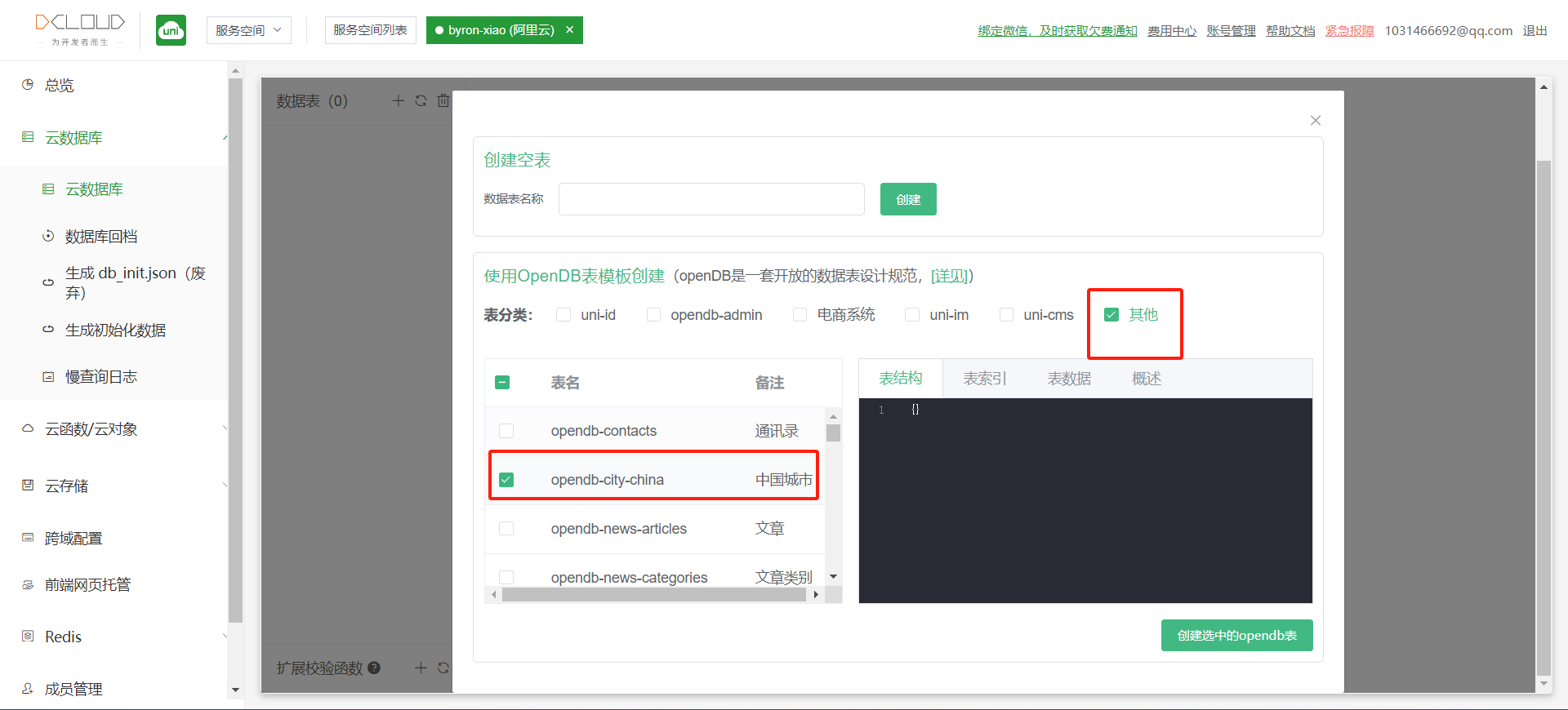The width and height of the screenshot is (1568, 710).
Task: Click the 数据表名称 input field
Action: 711,199
